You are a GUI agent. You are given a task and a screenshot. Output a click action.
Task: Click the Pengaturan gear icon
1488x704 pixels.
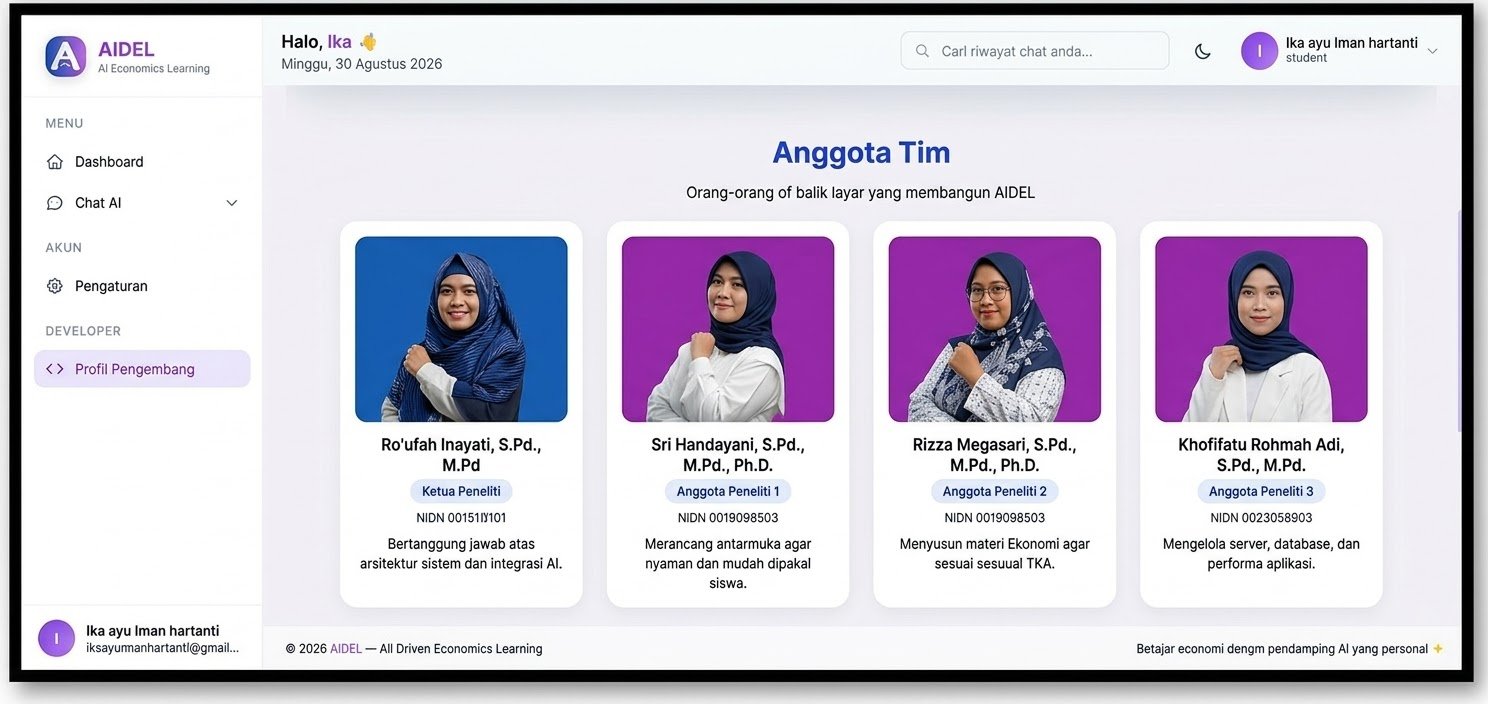55,286
